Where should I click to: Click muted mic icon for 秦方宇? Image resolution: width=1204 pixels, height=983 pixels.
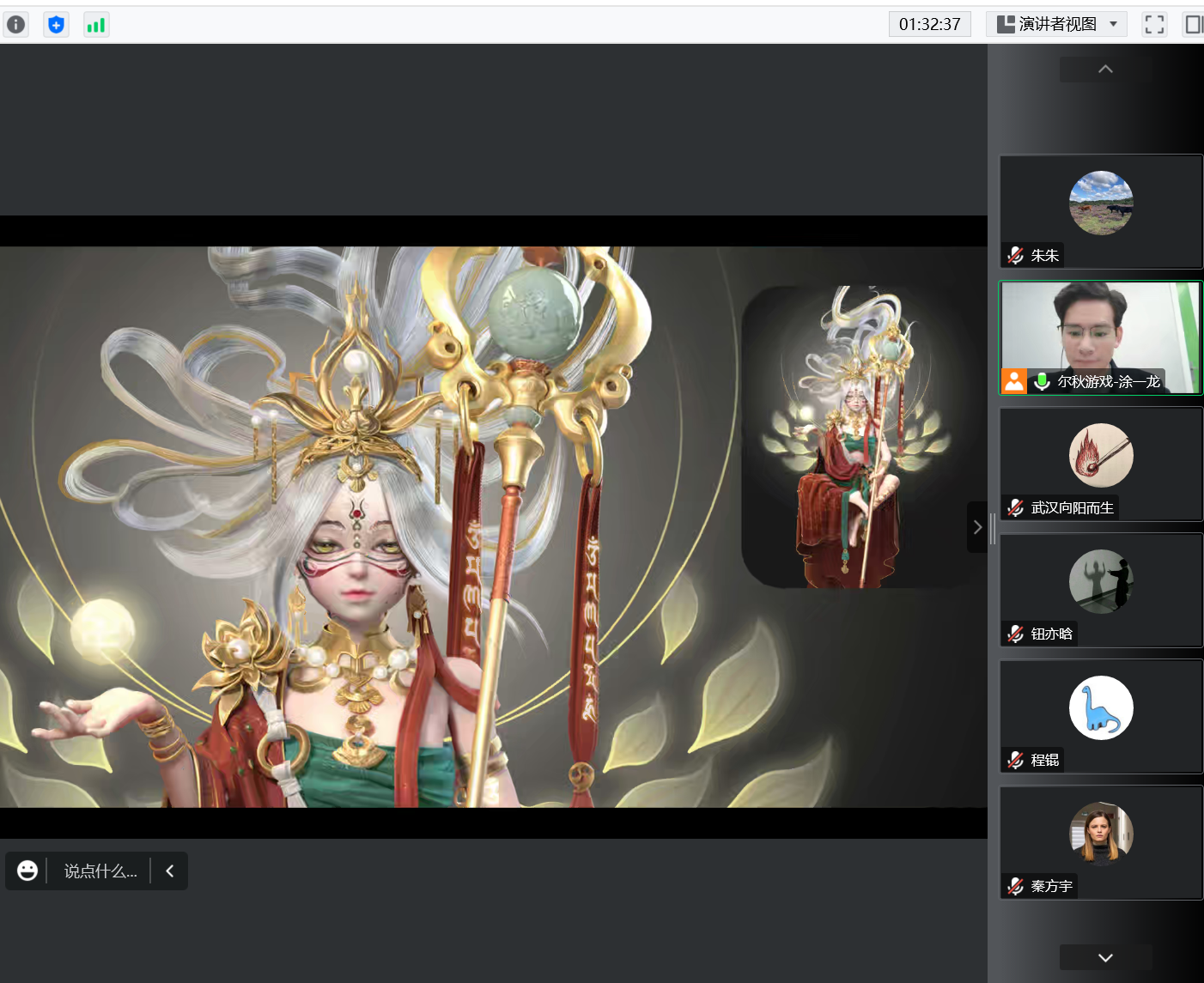tap(1016, 886)
